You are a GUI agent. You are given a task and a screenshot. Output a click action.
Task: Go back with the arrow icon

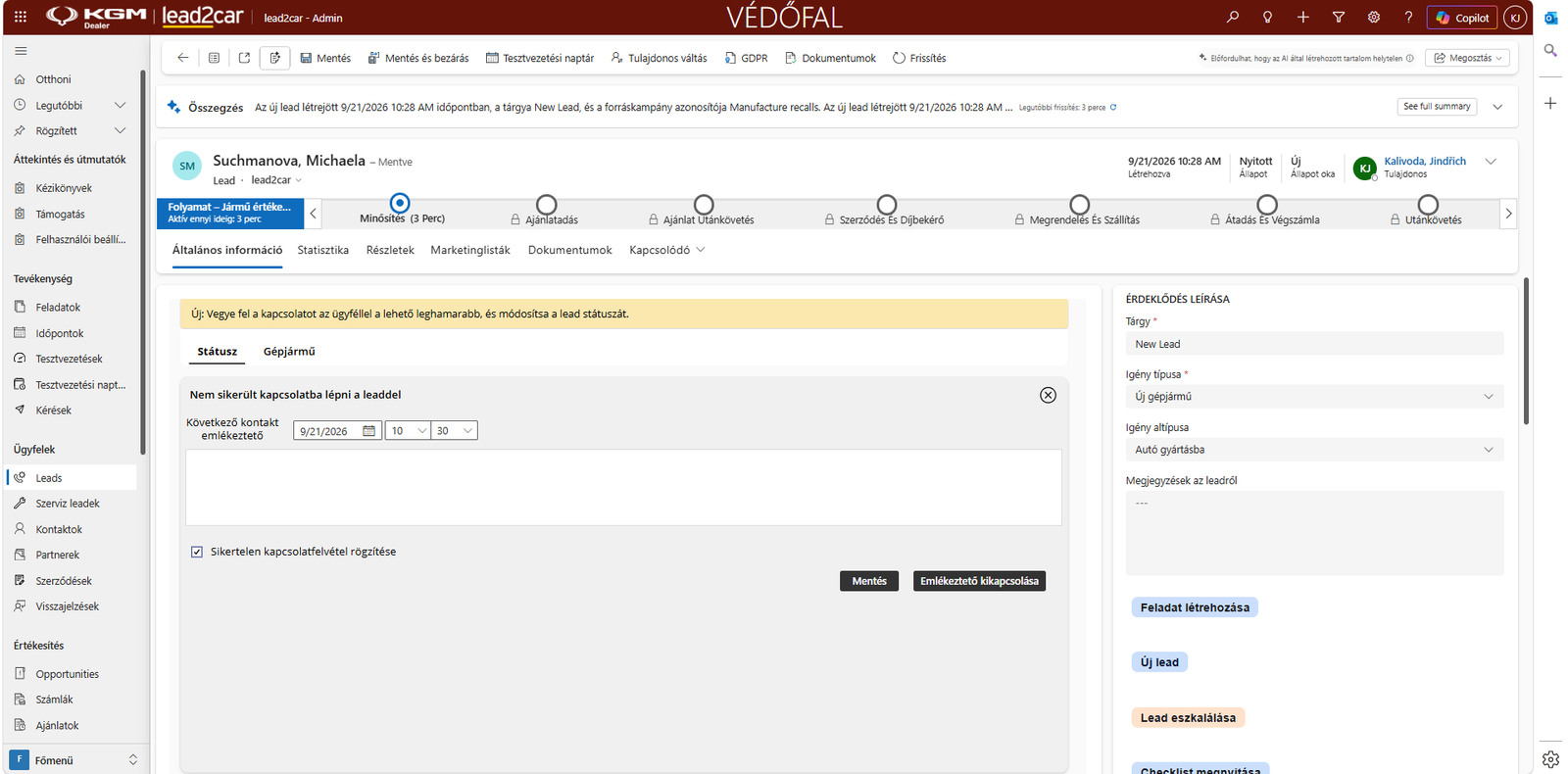(x=182, y=58)
